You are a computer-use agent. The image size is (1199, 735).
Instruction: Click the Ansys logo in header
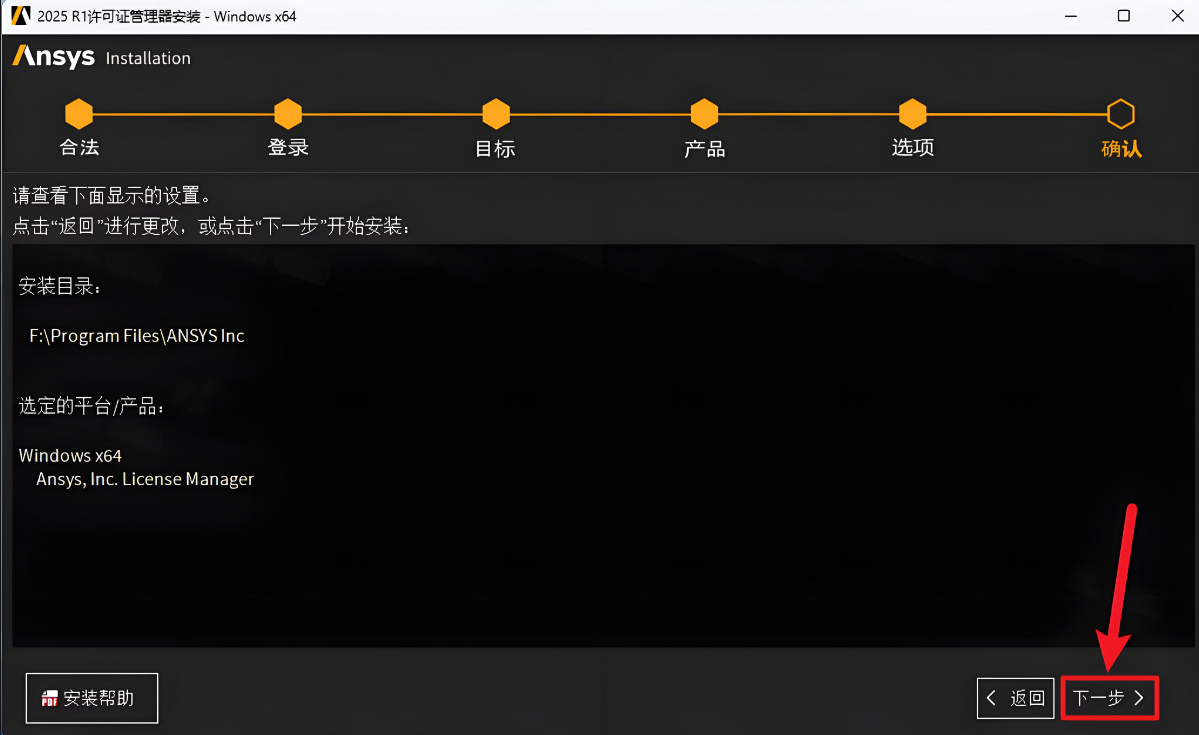click(54, 57)
